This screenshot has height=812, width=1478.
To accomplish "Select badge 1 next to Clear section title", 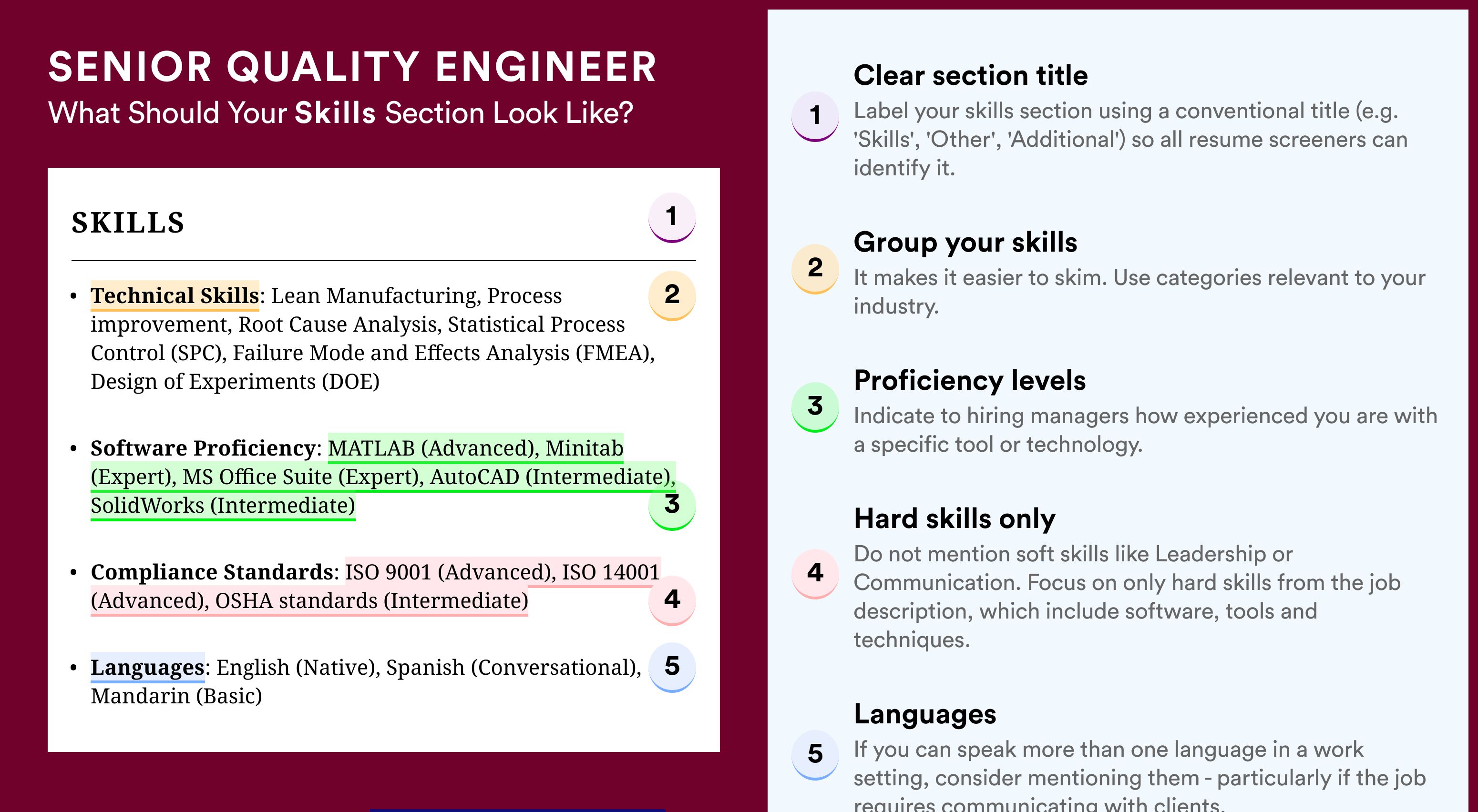I will pos(815,116).
